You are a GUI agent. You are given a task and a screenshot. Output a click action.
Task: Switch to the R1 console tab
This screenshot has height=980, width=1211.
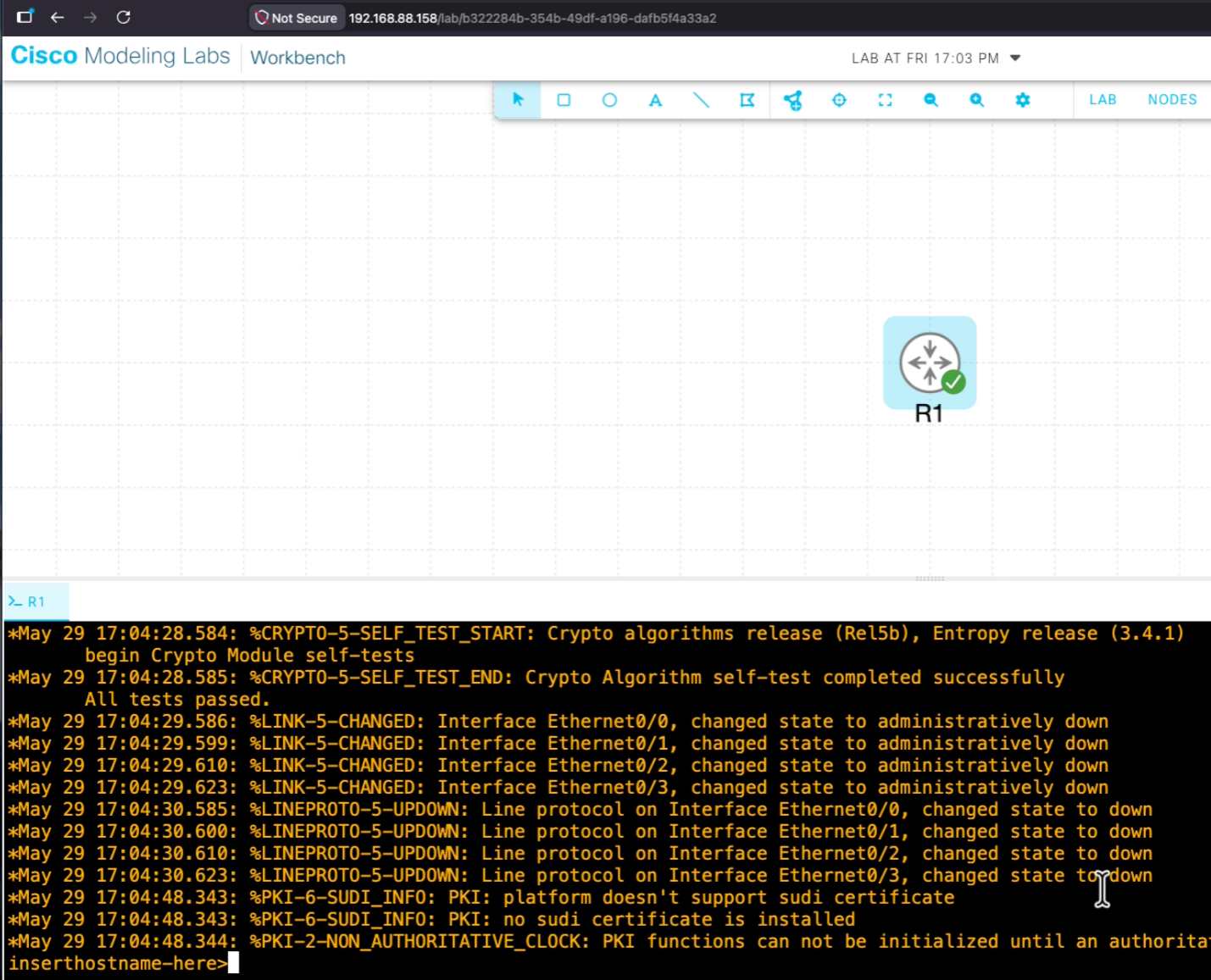click(x=36, y=601)
